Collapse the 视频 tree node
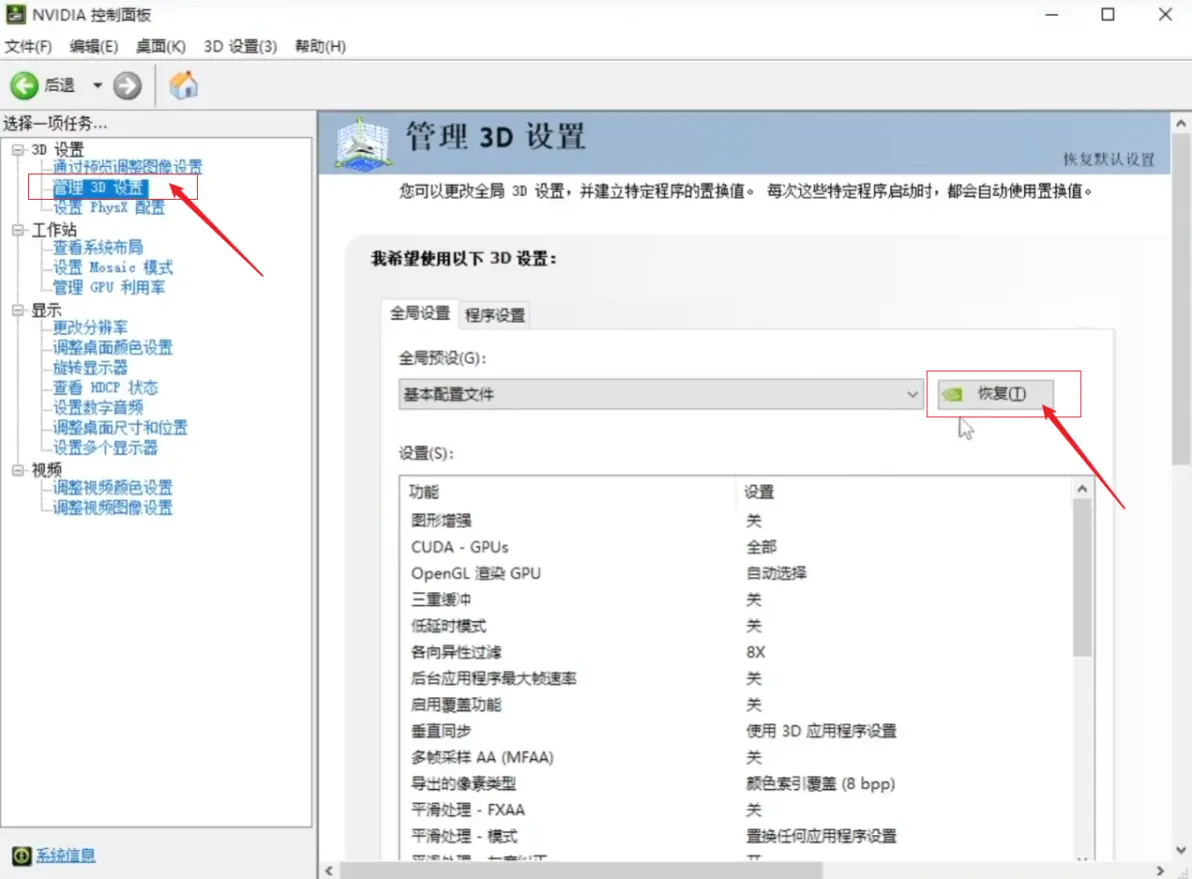The width and height of the screenshot is (1192, 879). pyautogui.click(x=18, y=470)
